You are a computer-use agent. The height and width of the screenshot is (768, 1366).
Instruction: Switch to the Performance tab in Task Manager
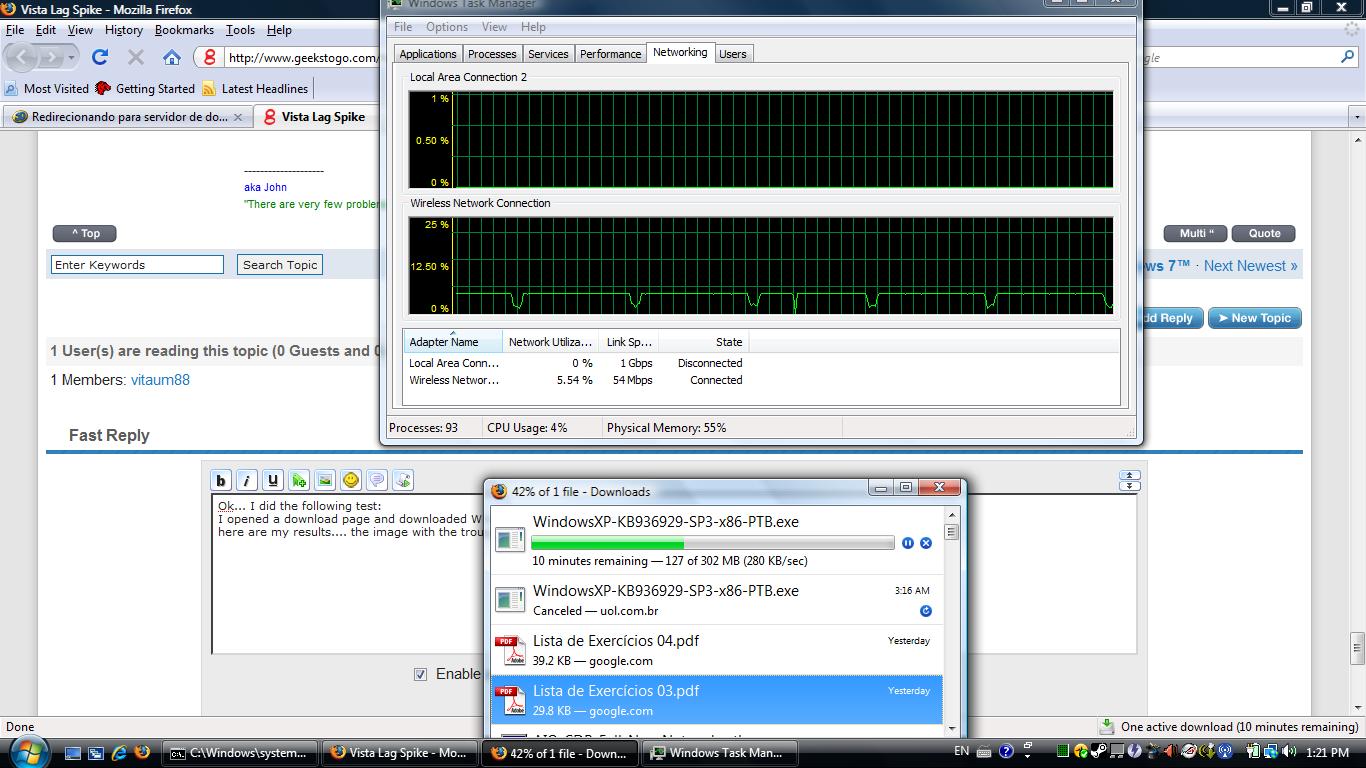click(x=610, y=54)
